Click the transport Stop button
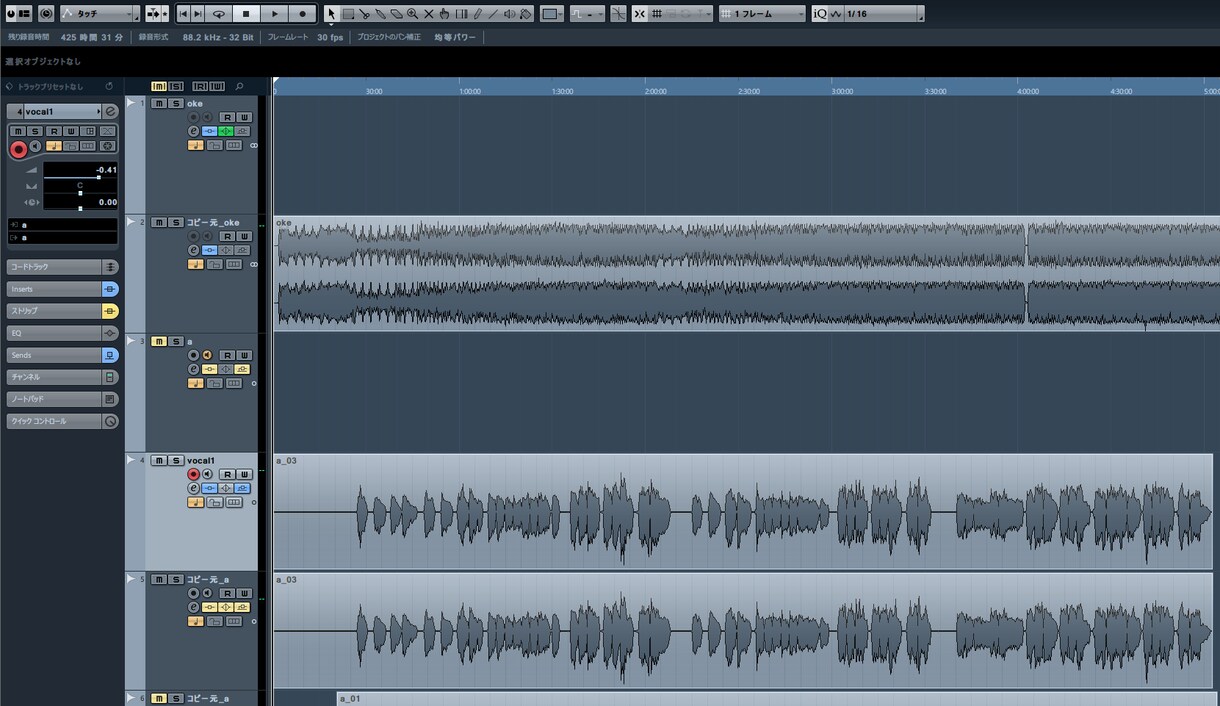The image size is (1220, 706). pos(246,14)
